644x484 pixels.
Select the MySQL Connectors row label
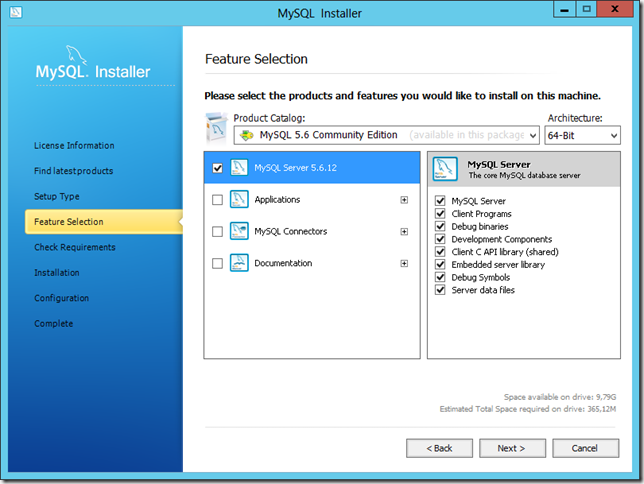click(291, 232)
